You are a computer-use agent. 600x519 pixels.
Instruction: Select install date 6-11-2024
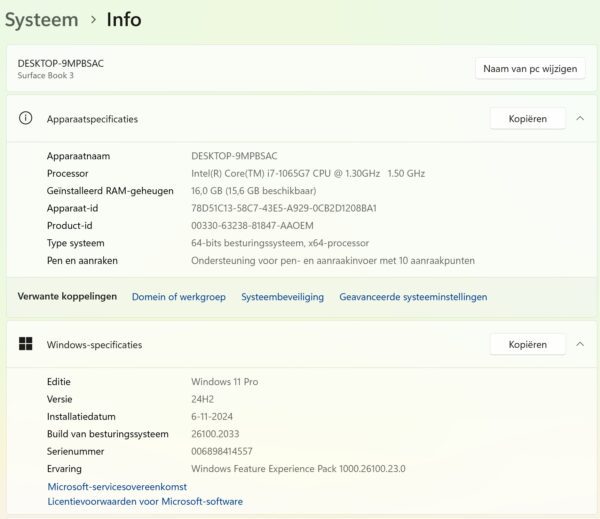(x=212, y=416)
